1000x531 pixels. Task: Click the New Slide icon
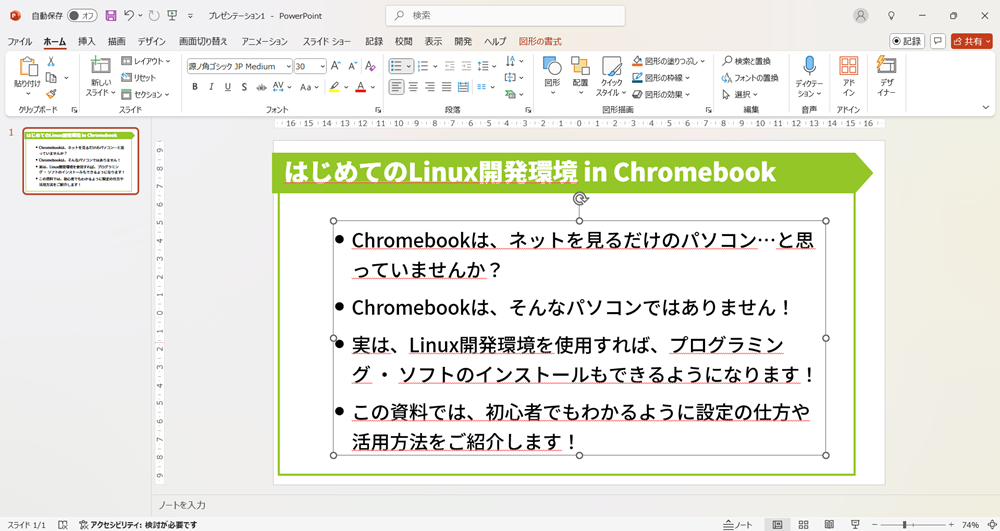pos(100,66)
